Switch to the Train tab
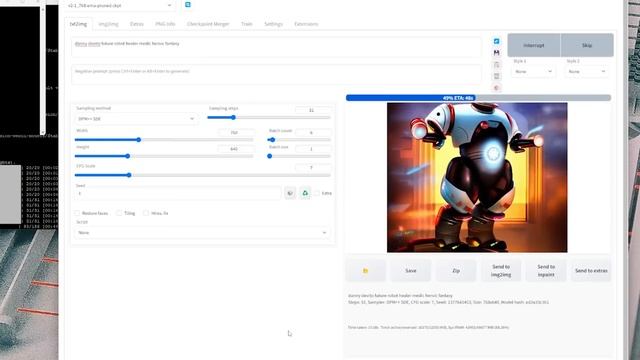640x360 pixels. click(247, 24)
